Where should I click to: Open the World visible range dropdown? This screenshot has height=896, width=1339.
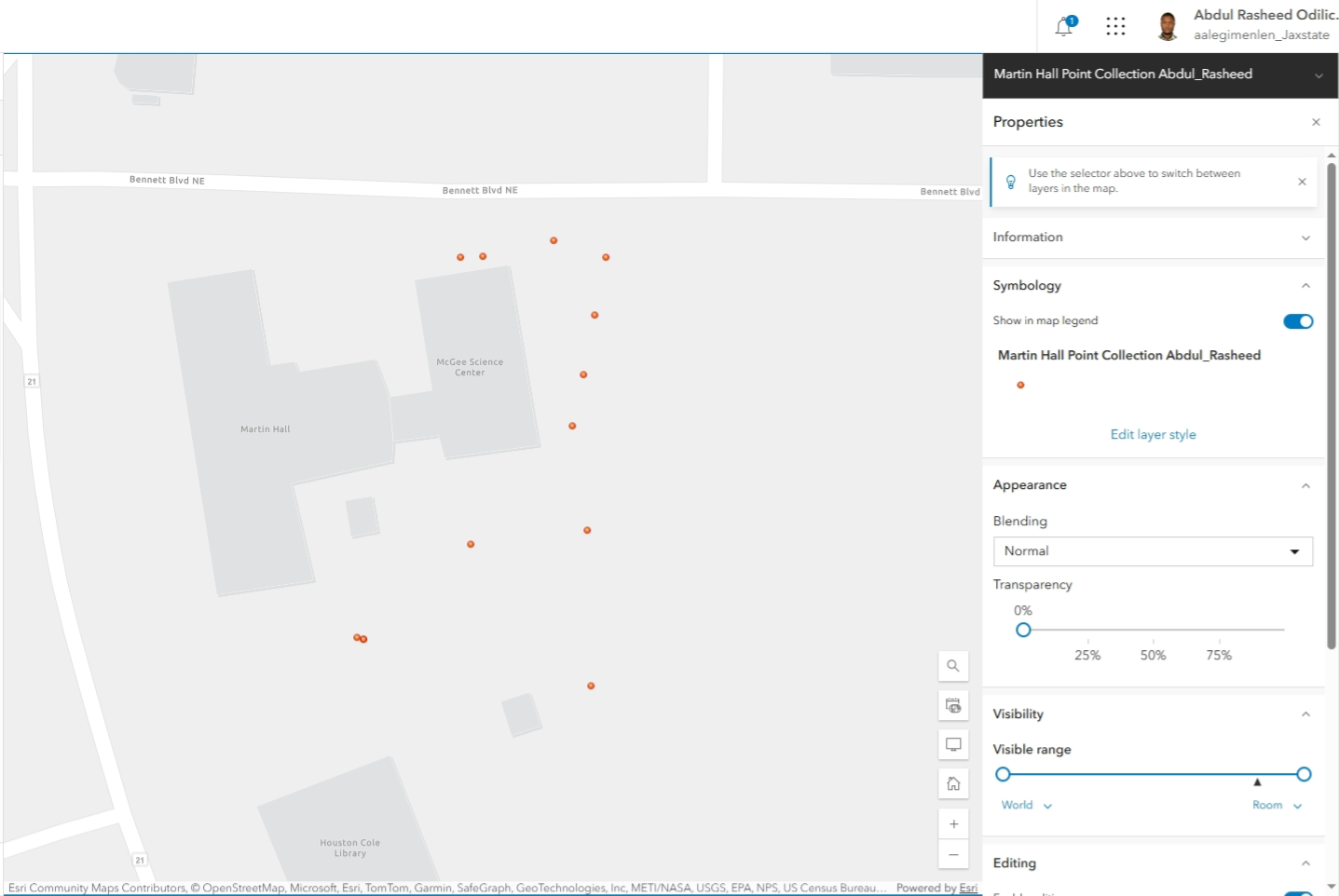click(1026, 806)
